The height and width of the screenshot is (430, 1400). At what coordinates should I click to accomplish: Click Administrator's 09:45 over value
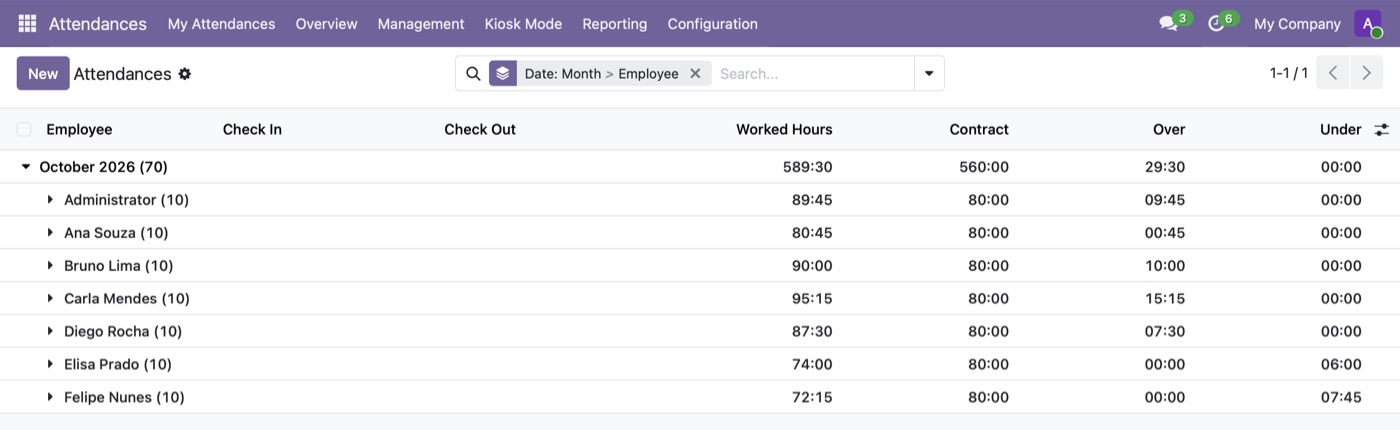(1165, 200)
